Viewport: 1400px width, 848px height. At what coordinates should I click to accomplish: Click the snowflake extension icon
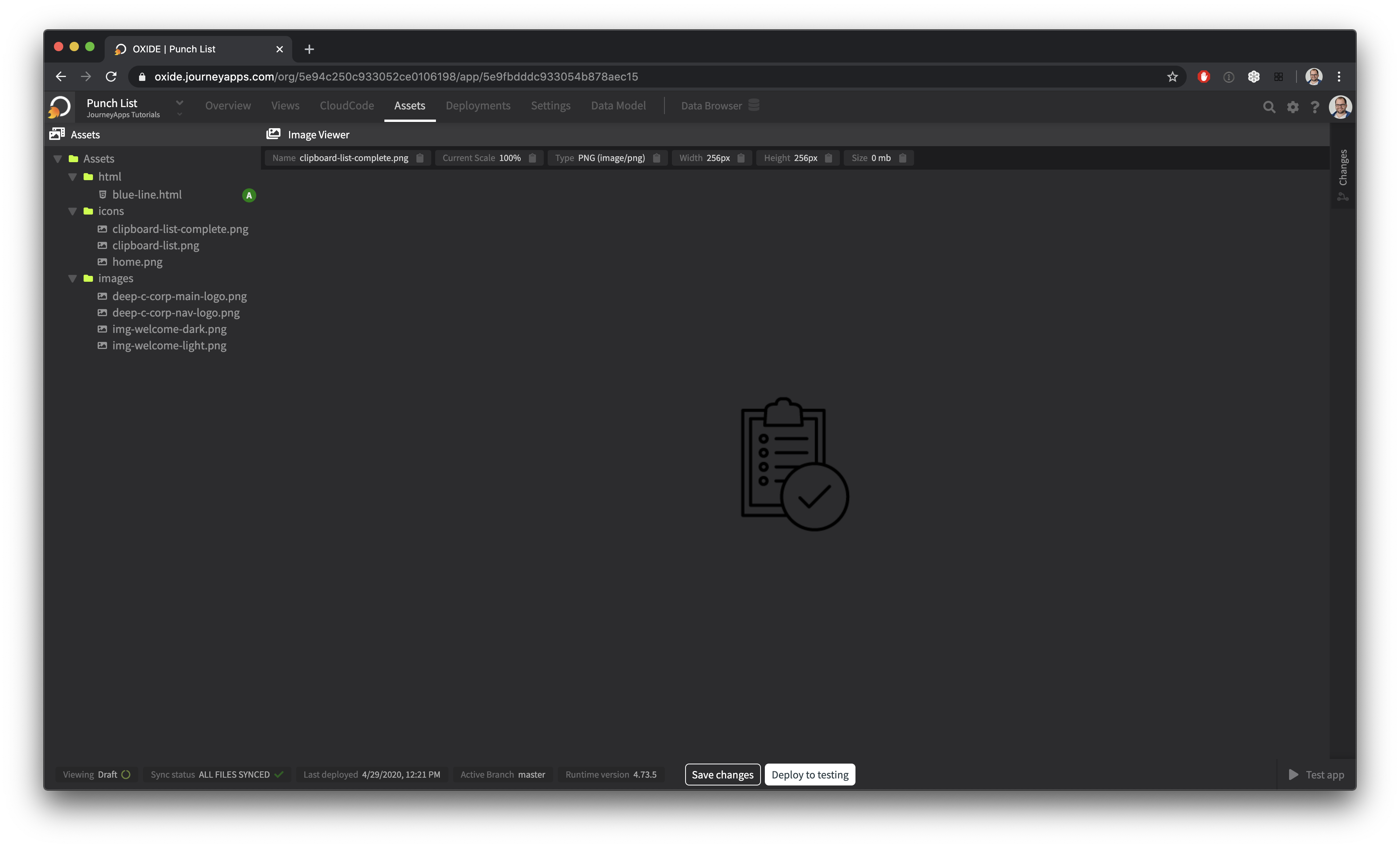point(1254,77)
